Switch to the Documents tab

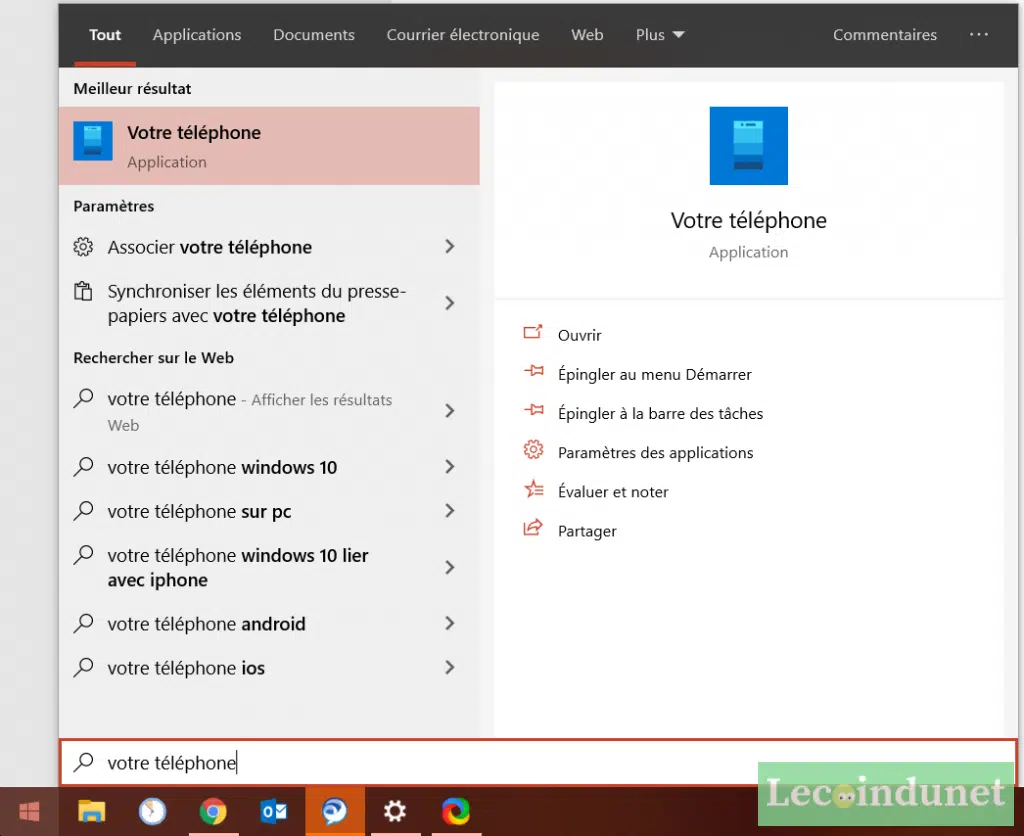click(313, 35)
